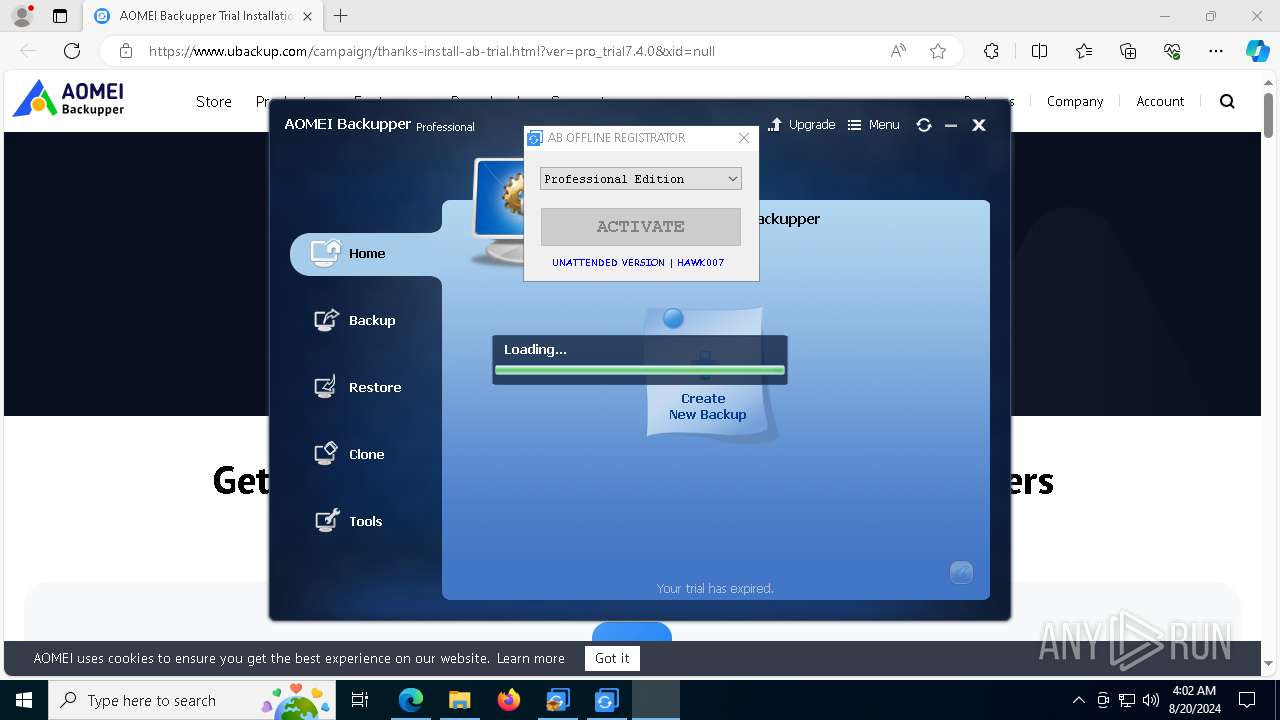Open browser extensions

click(x=991, y=51)
